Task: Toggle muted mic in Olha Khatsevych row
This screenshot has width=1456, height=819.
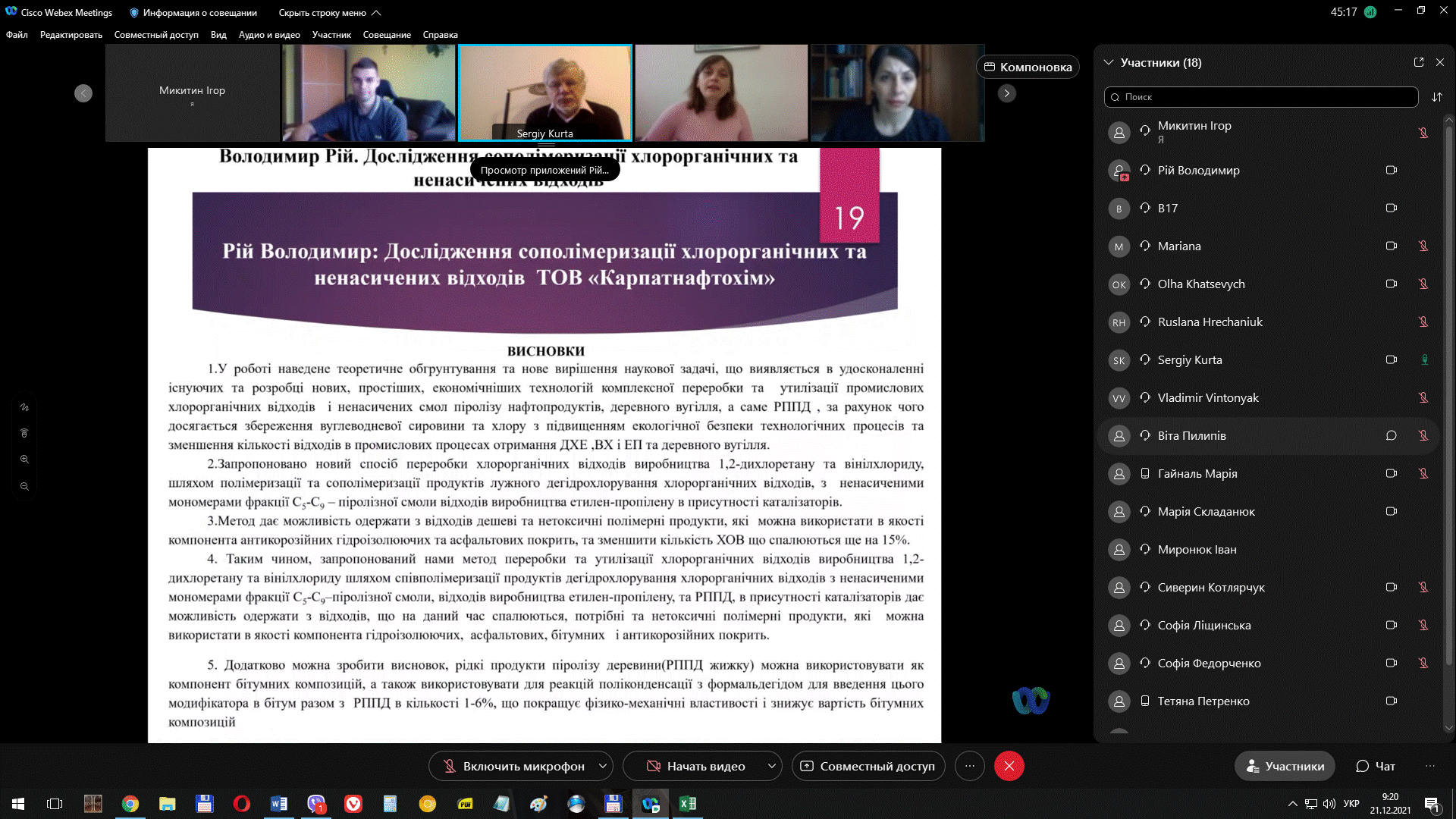Action: click(x=1423, y=284)
